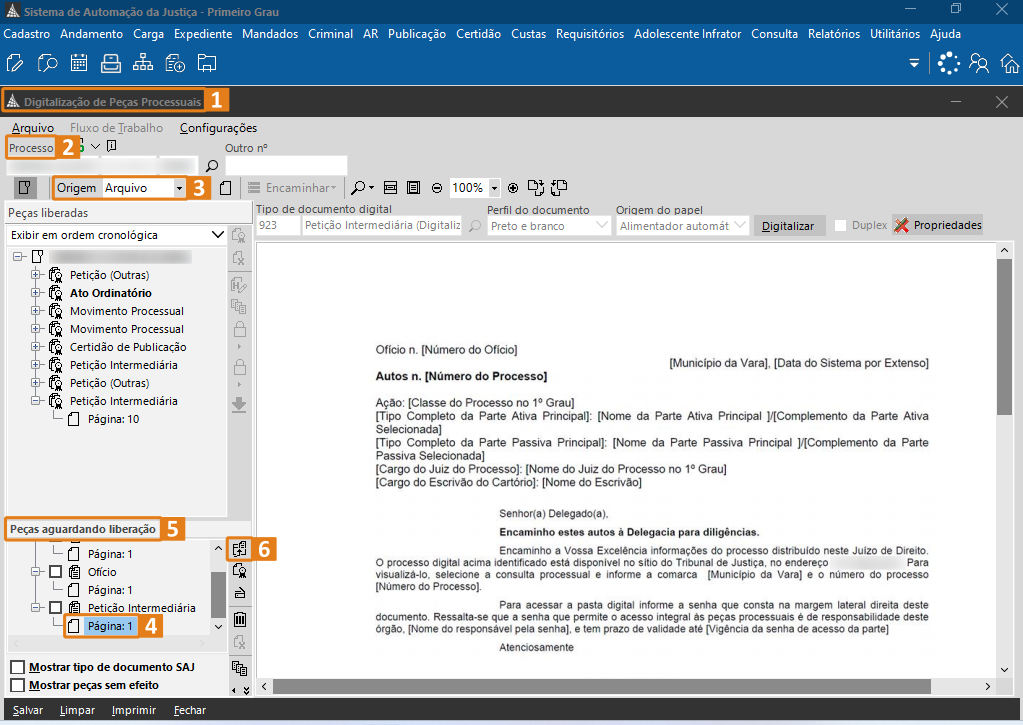Zoom out with the minus circle icon
This screenshot has height=725, width=1023.
point(437,188)
